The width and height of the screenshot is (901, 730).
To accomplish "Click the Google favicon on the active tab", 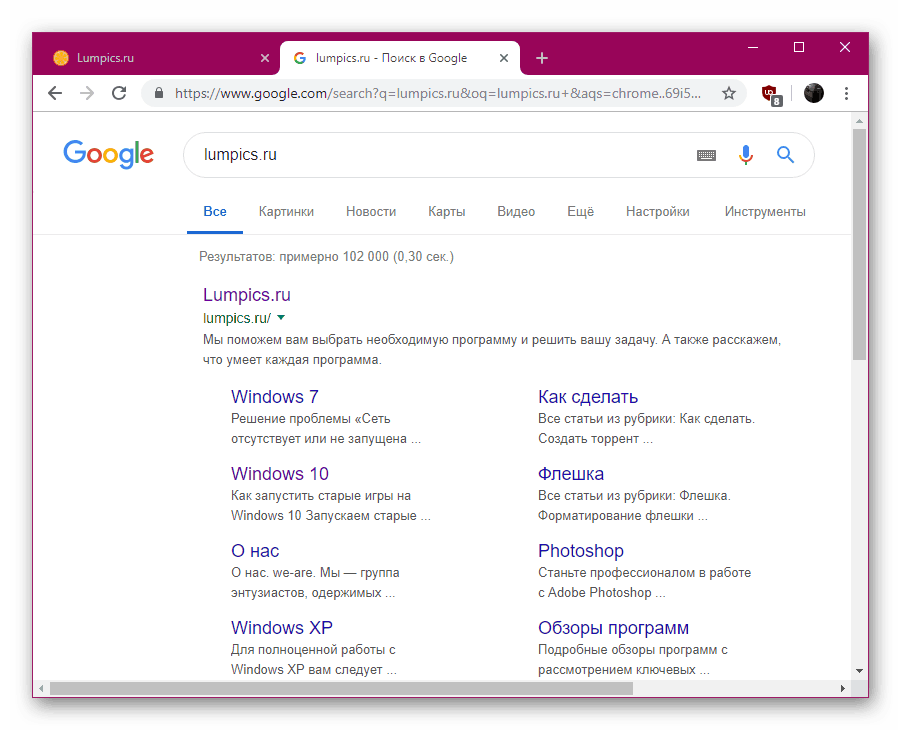I will [299, 58].
